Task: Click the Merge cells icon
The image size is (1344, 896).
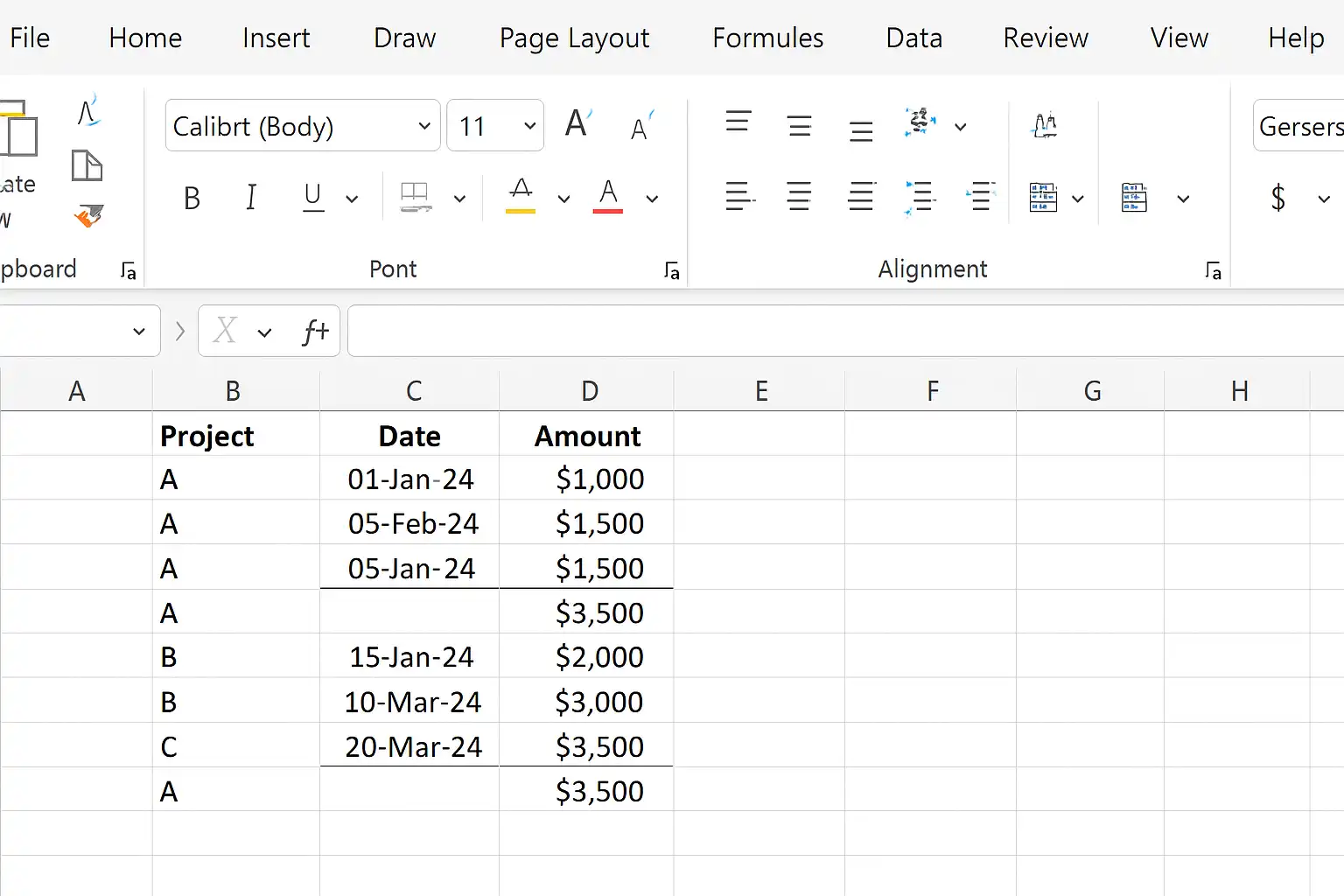Action: (x=1043, y=198)
